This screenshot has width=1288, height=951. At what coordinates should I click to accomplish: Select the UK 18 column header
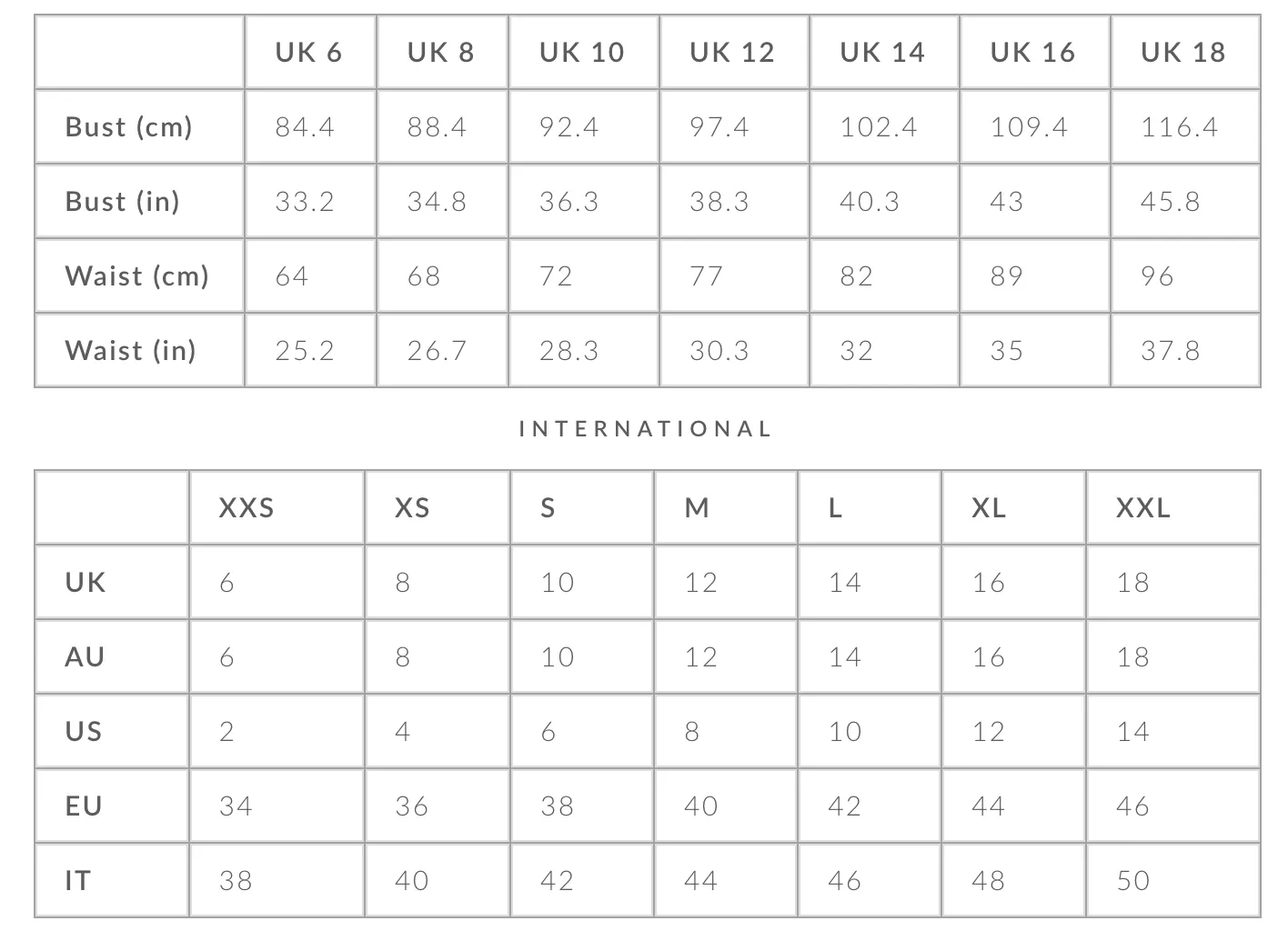[x=1182, y=53]
